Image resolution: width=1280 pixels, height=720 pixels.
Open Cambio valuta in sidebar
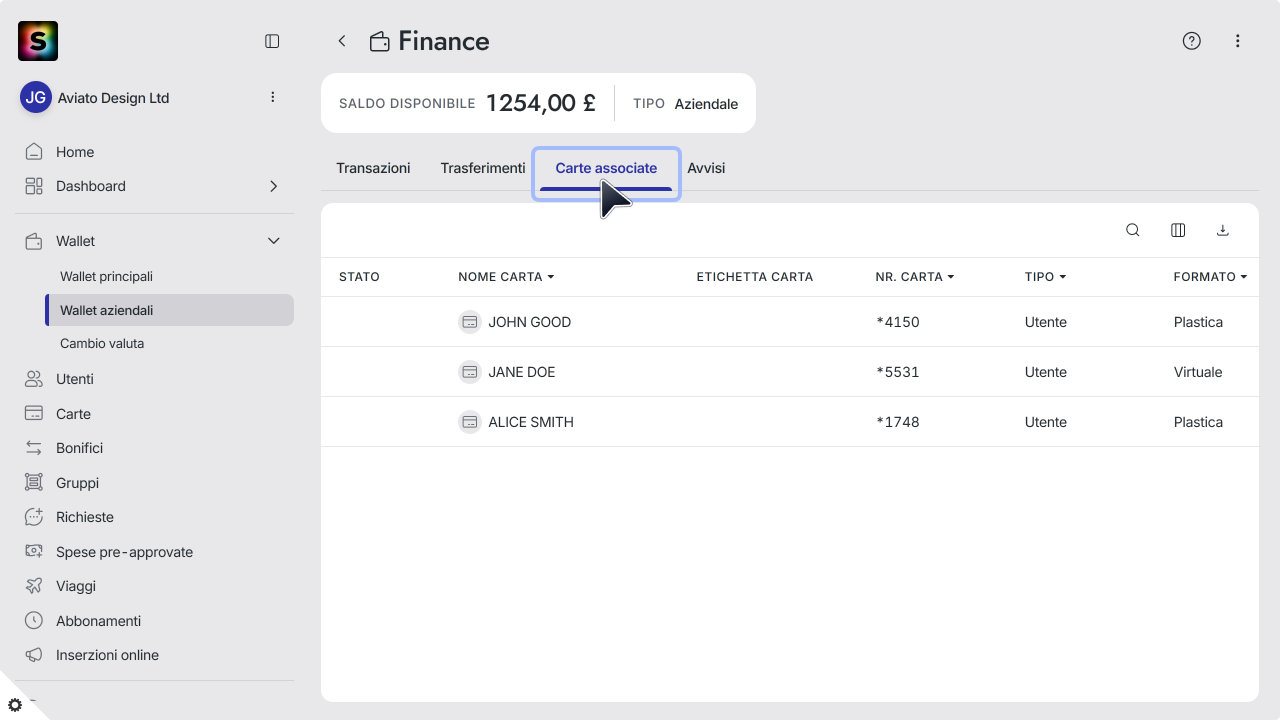102,343
